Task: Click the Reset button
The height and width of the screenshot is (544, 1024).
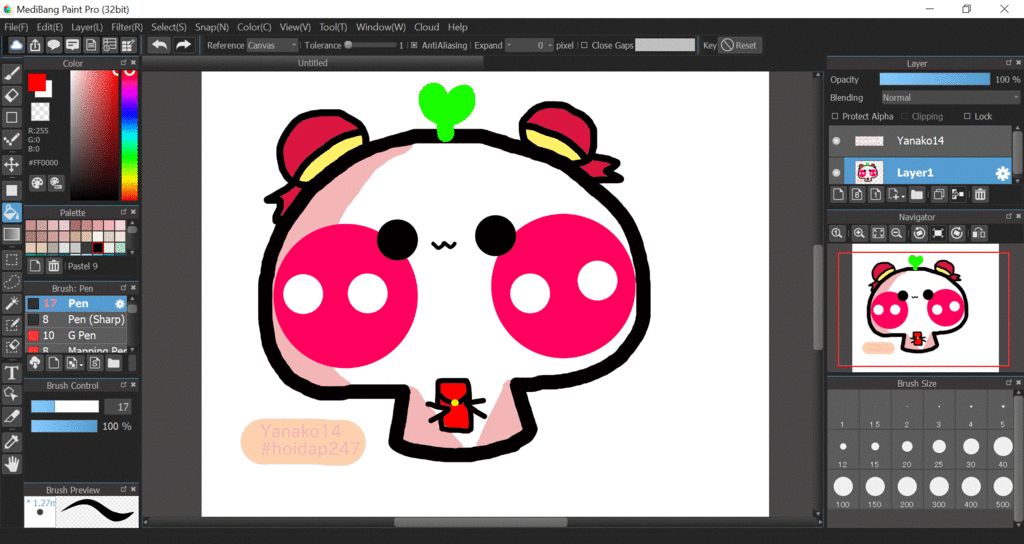Action: click(739, 45)
